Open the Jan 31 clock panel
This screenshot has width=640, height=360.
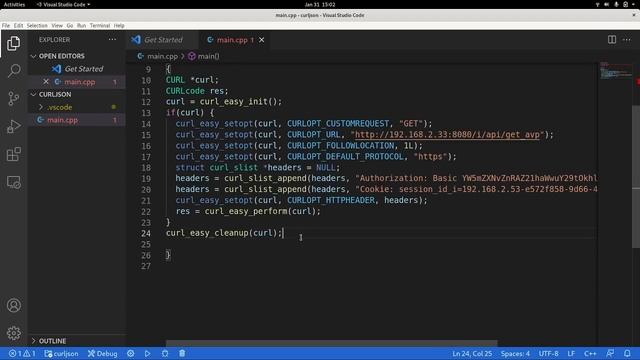coord(320,4)
